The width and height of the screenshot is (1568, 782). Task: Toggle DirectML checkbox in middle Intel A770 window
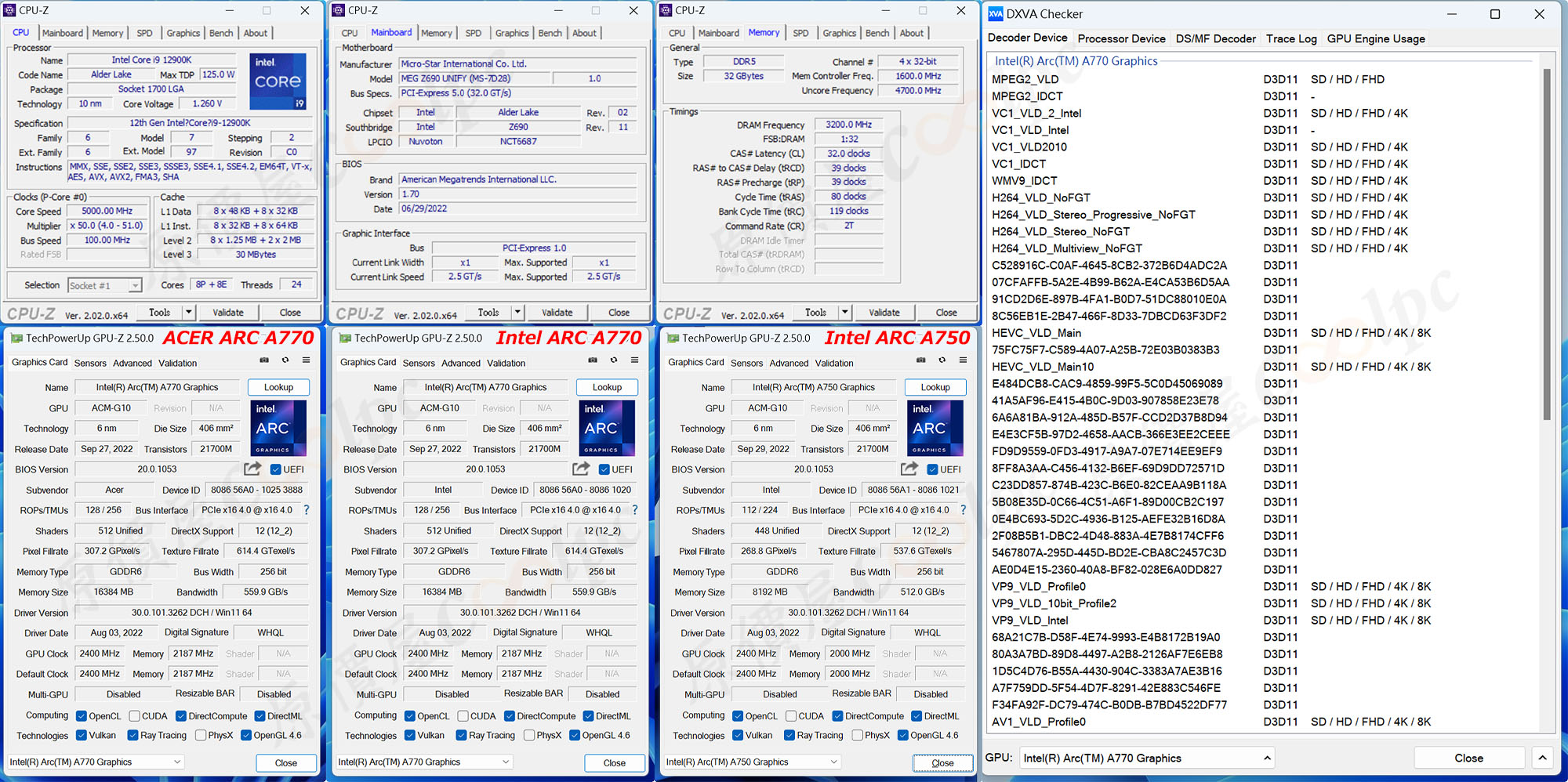pos(588,715)
